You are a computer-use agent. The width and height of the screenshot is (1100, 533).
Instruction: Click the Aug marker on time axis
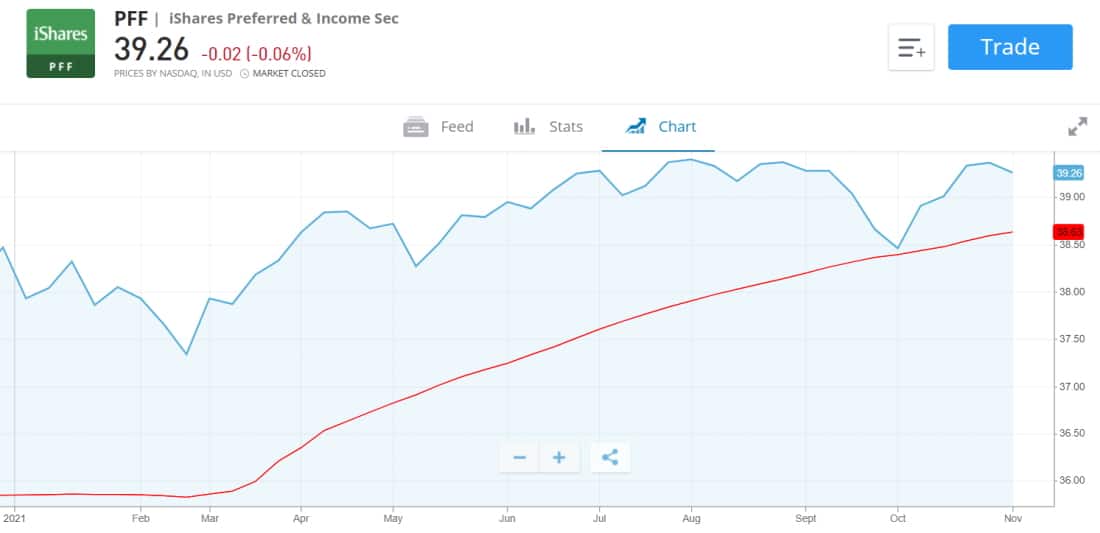click(x=691, y=519)
